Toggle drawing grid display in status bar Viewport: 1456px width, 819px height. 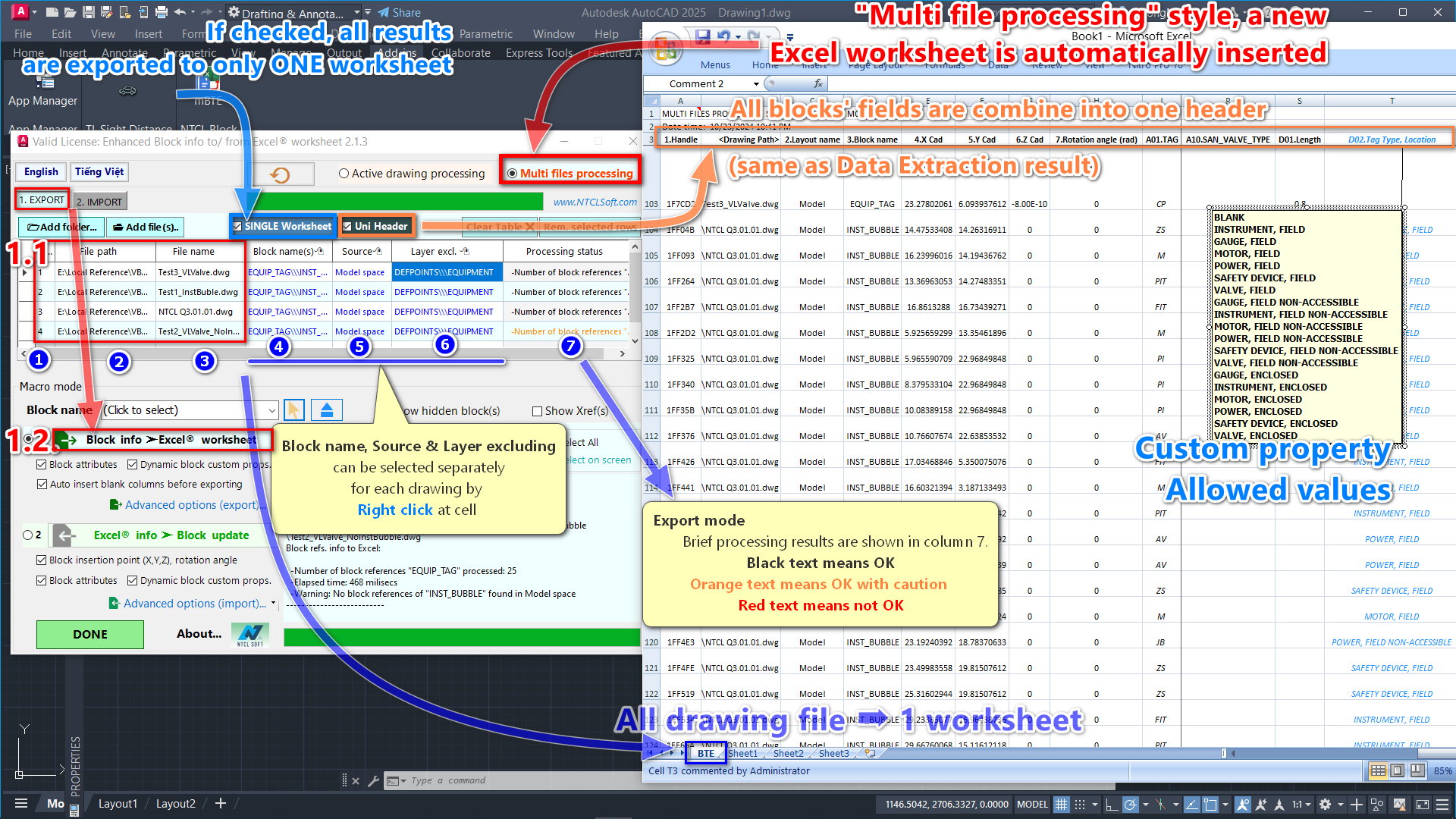(x=1062, y=805)
